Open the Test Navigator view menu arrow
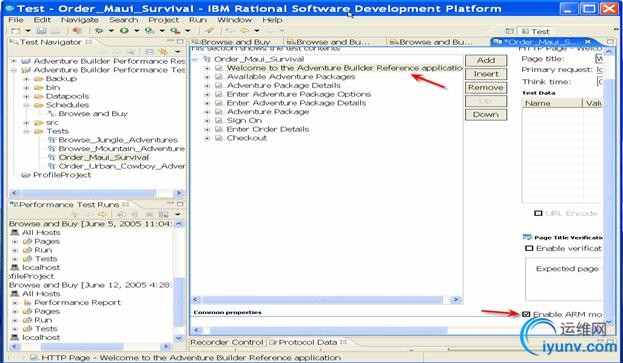The image size is (623, 363). (178, 52)
